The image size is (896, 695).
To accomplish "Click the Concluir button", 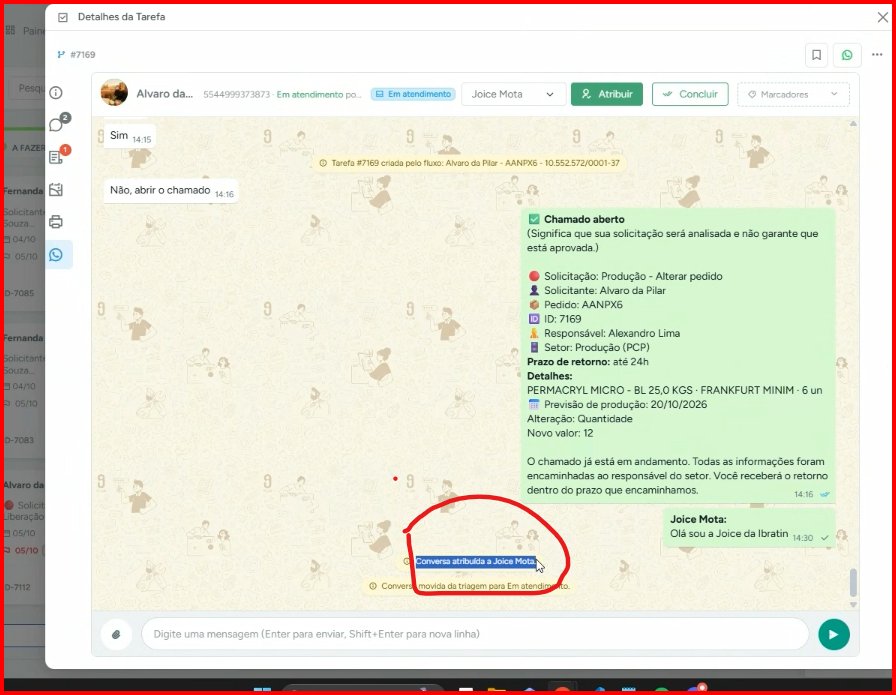I will click(690, 94).
